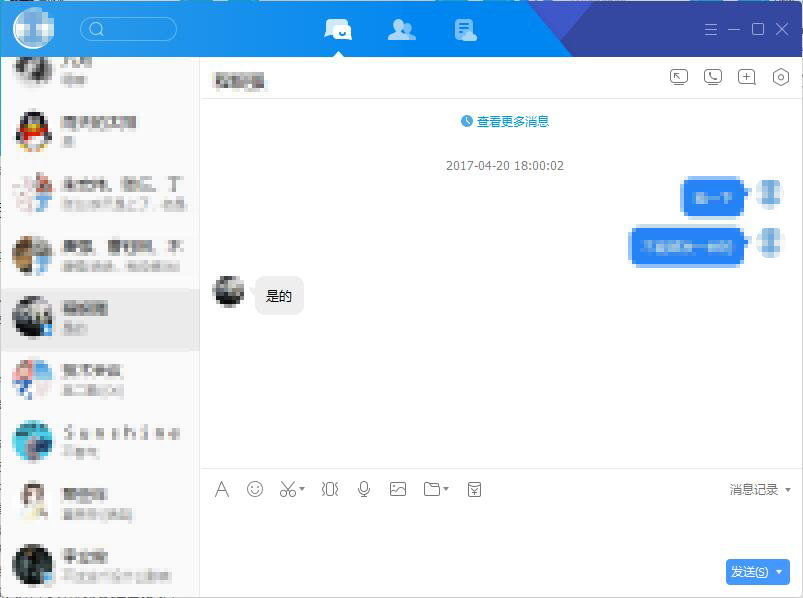Click the send picture icon
The height and width of the screenshot is (598, 803).
pos(398,489)
